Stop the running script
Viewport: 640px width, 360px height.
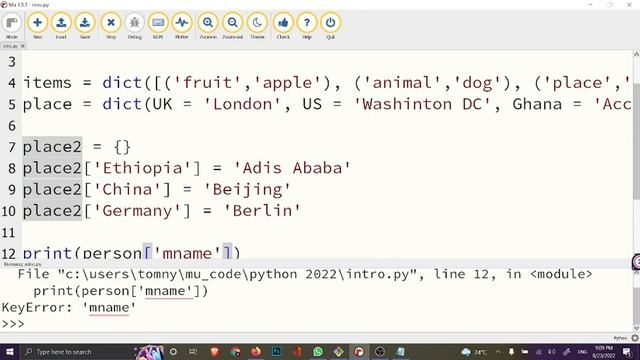(x=111, y=25)
